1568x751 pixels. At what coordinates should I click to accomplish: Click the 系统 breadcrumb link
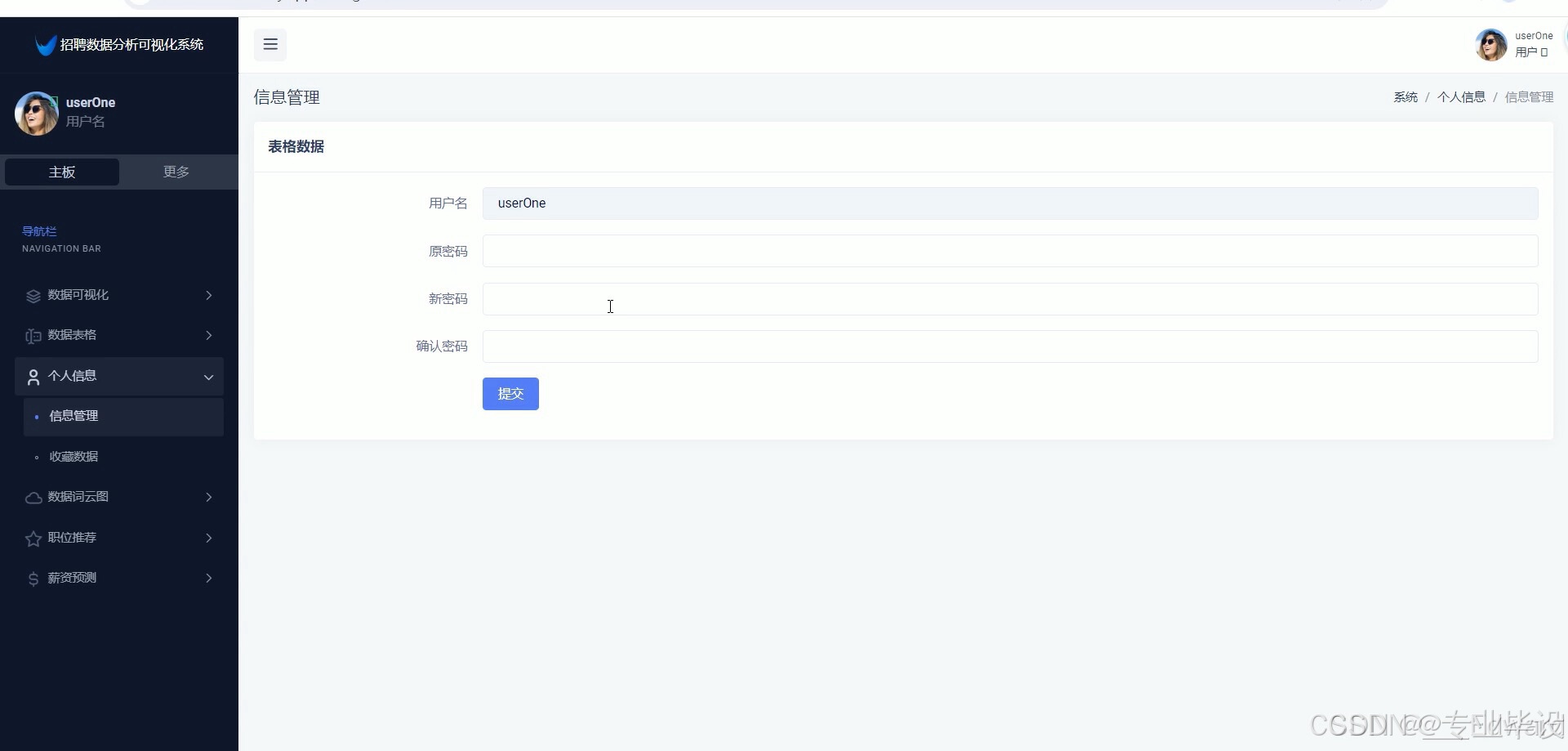coord(1405,97)
